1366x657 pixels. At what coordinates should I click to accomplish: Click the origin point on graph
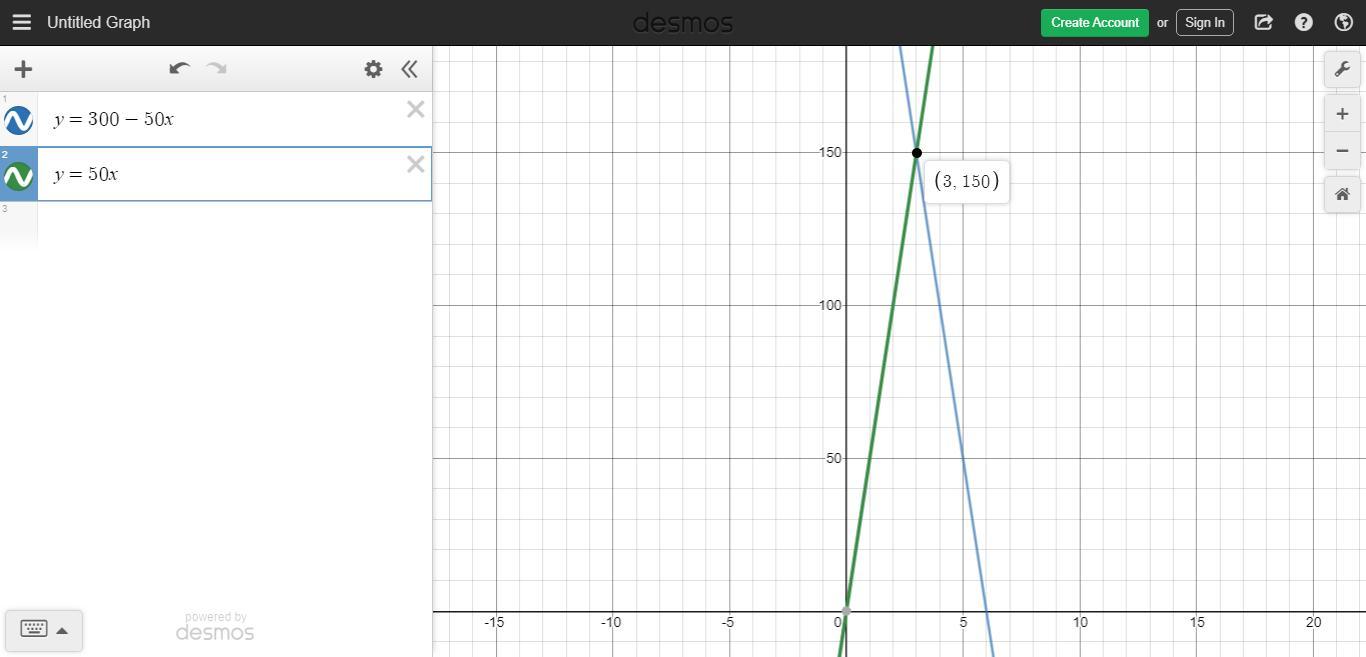846,611
